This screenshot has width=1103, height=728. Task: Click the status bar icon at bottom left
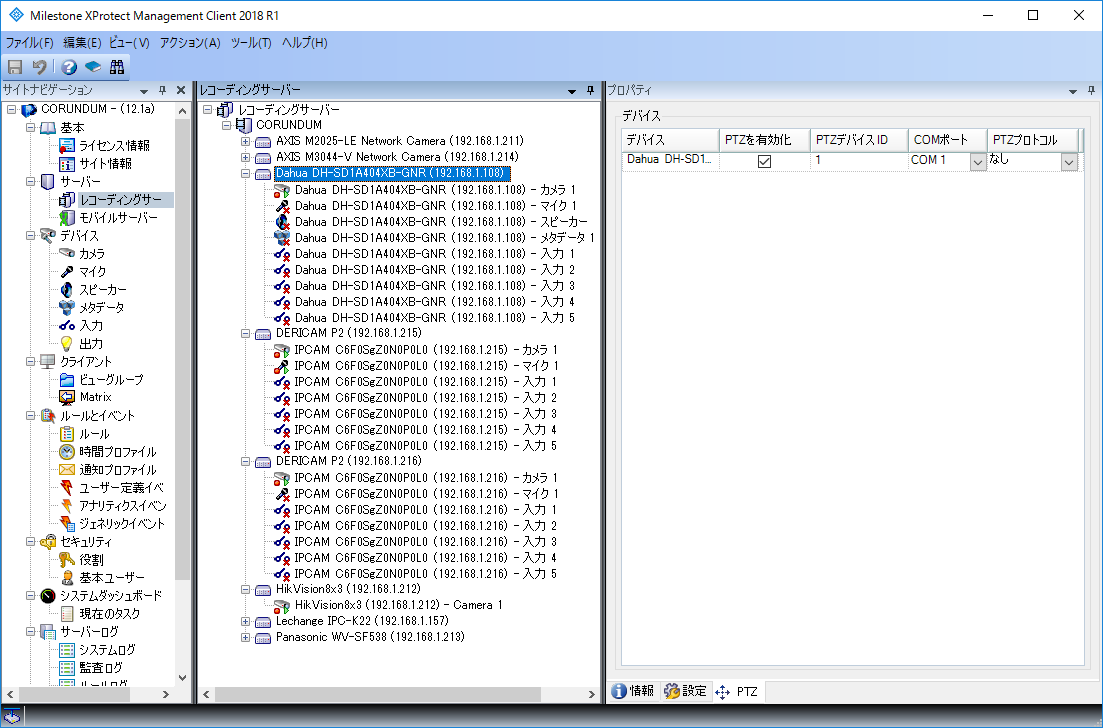coord(12,717)
